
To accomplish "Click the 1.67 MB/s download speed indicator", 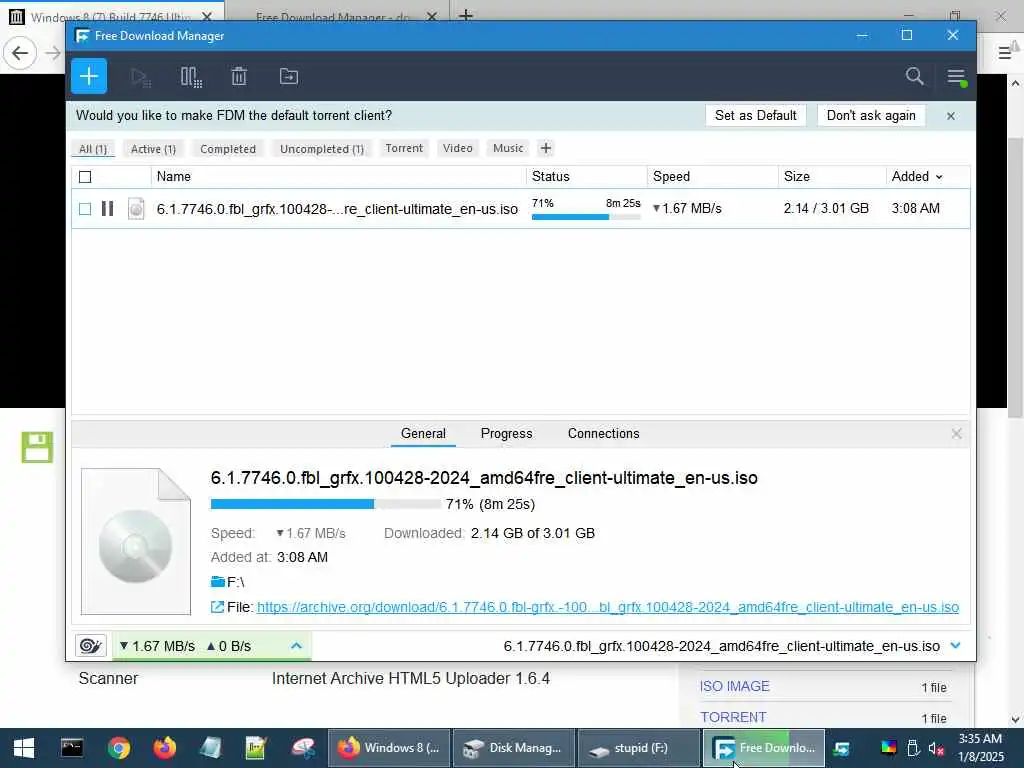I will click(157, 646).
